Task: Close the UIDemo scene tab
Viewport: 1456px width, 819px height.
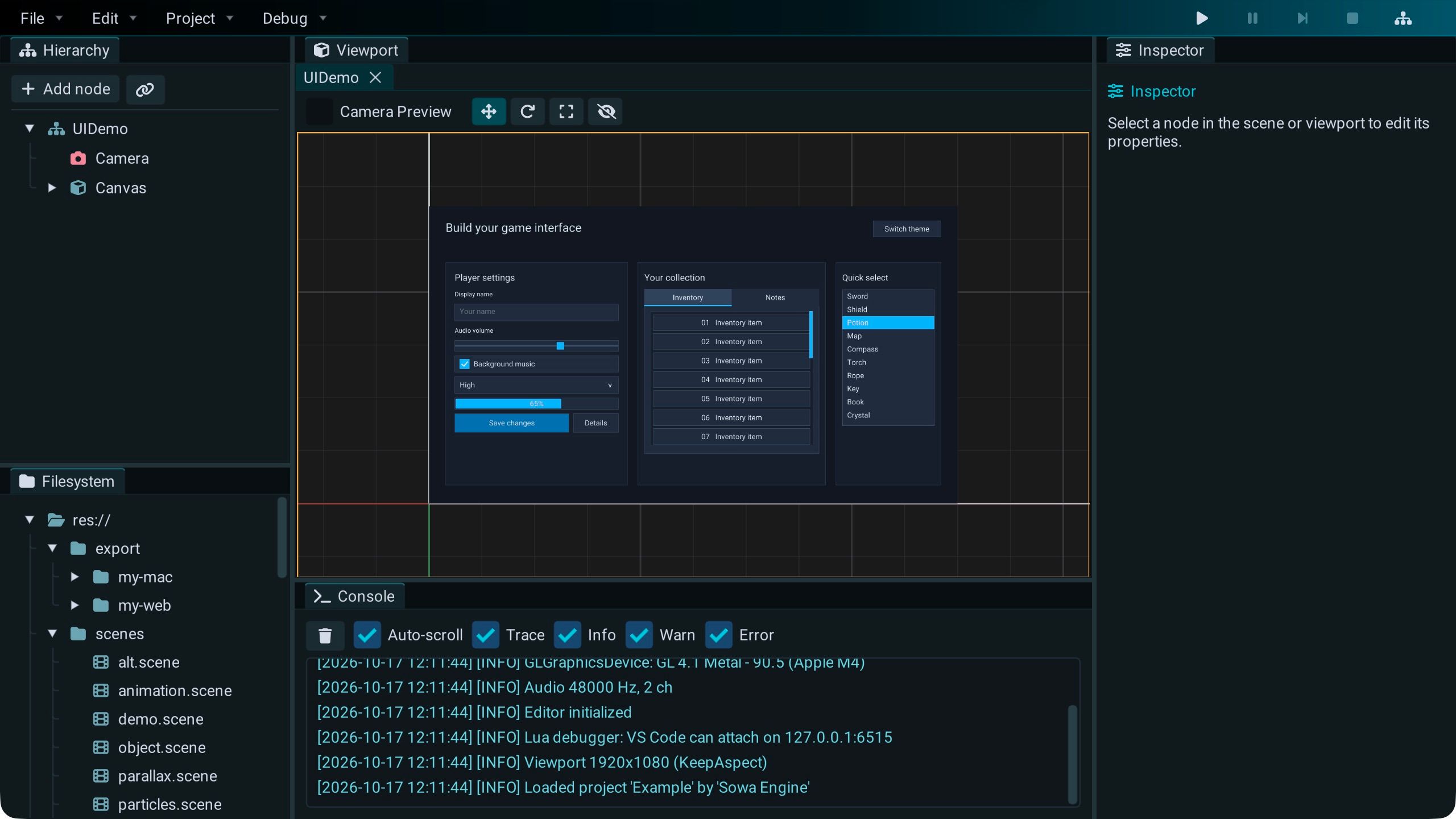Action: [x=375, y=77]
